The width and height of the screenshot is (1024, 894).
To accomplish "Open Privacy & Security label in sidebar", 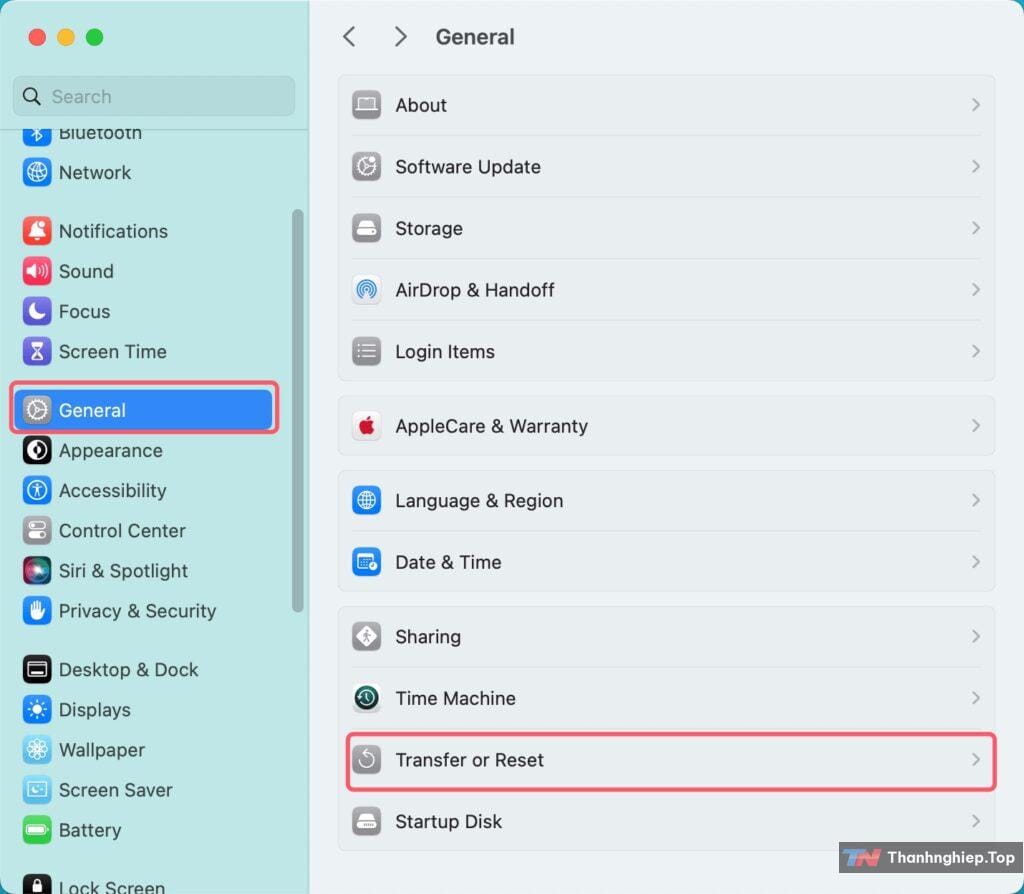I will [137, 611].
